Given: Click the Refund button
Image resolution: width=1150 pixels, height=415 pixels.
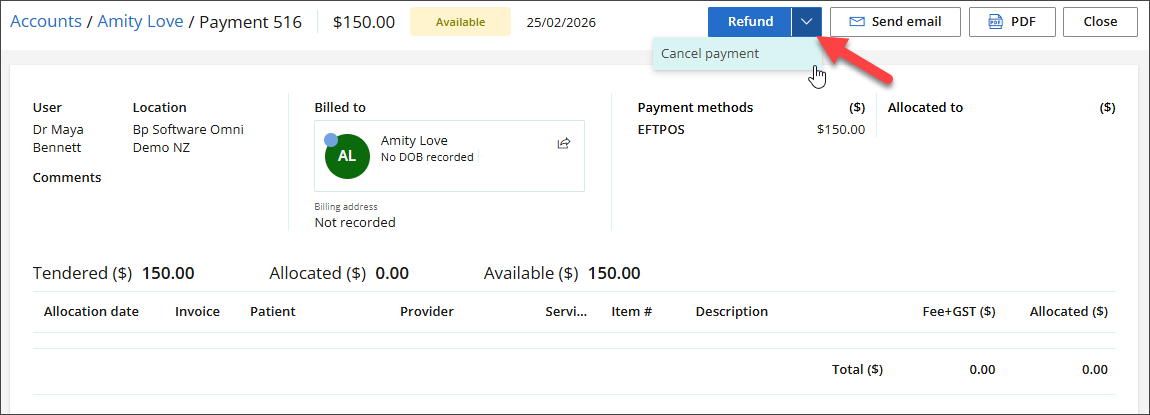Looking at the screenshot, I should 749,22.
